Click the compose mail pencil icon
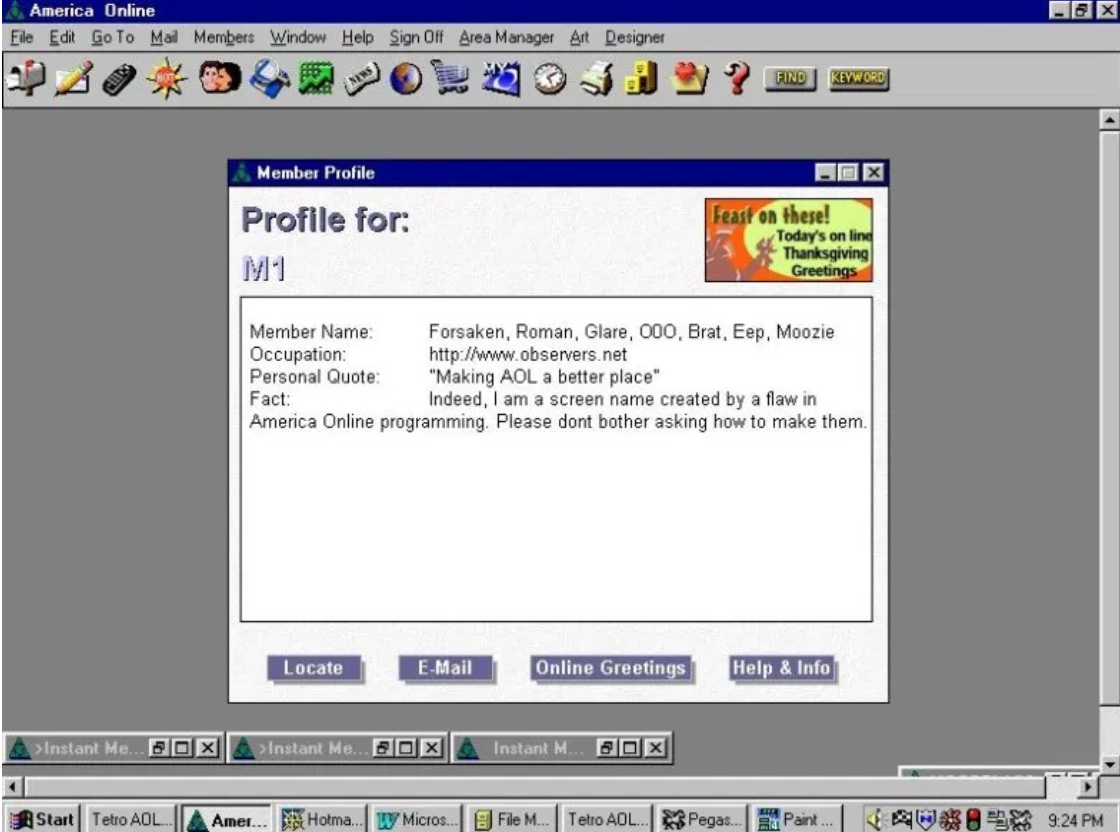The width and height of the screenshot is (1120, 832). (73, 78)
